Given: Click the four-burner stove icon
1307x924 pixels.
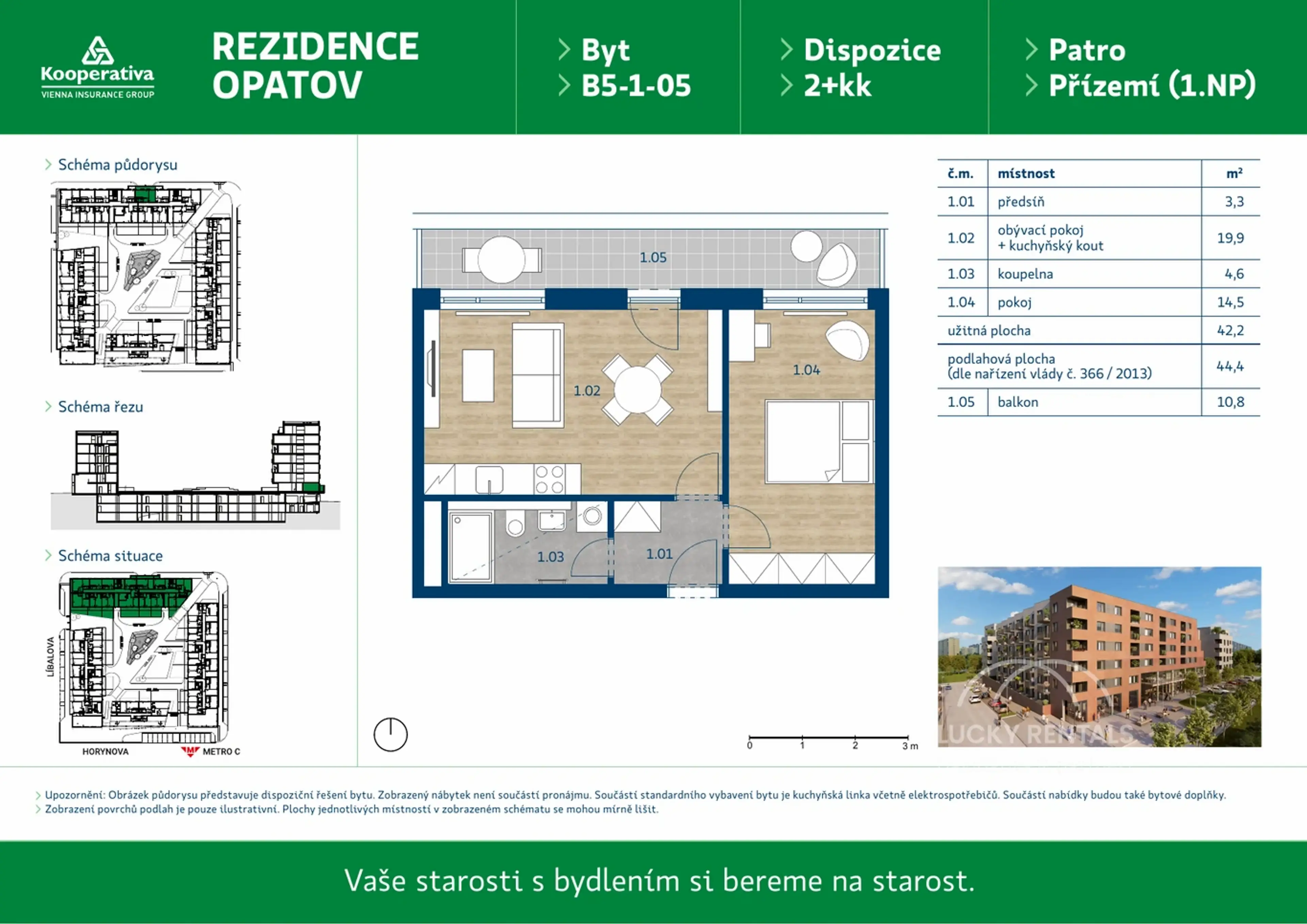Looking at the screenshot, I should (x=550, y=480).
